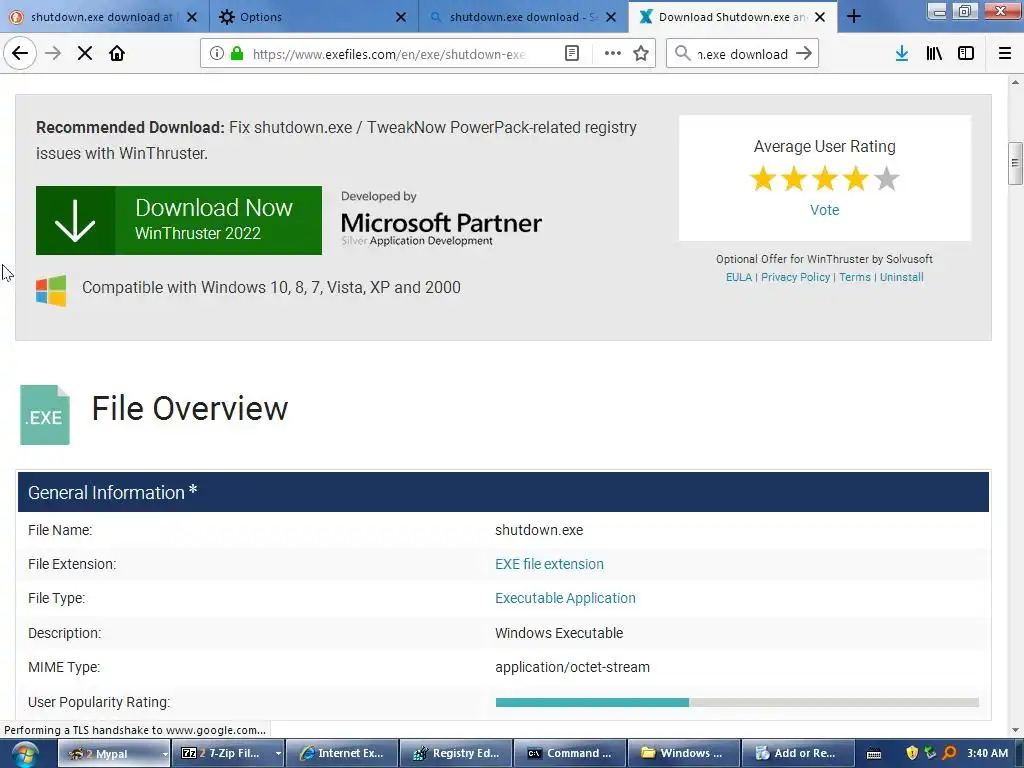This screenshot has height=768, width=1024.
Task: Switch to the shutdown.exe download search tab
Action: pos(523,17)
